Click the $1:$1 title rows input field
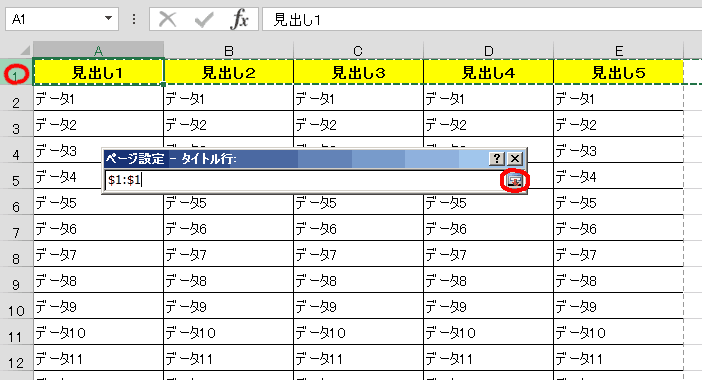Viewport: 702px width, 380px height. tap(303, 180)
